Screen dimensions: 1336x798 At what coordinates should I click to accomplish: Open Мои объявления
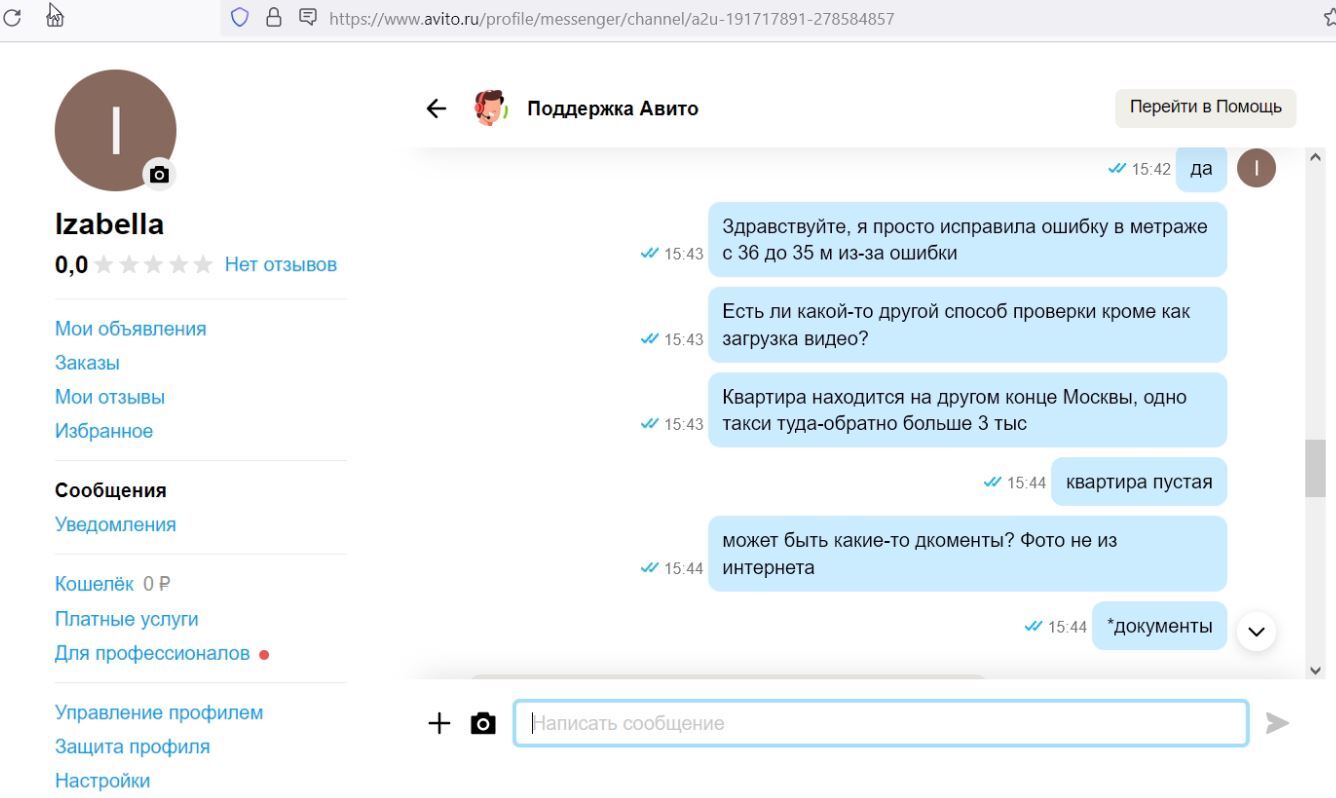point(131,329)
